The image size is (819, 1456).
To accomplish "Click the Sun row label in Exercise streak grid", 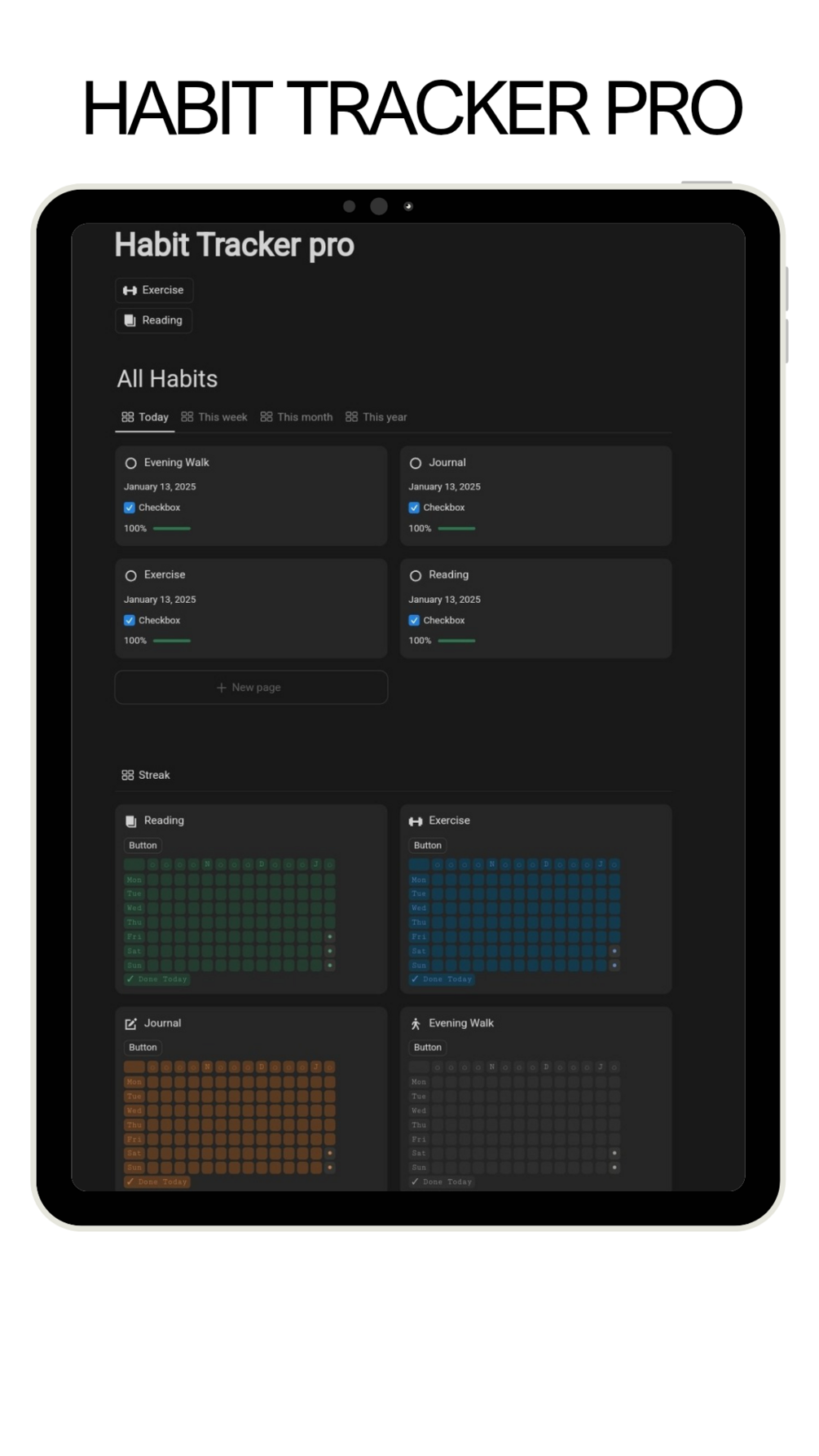I will pos(419,966).
